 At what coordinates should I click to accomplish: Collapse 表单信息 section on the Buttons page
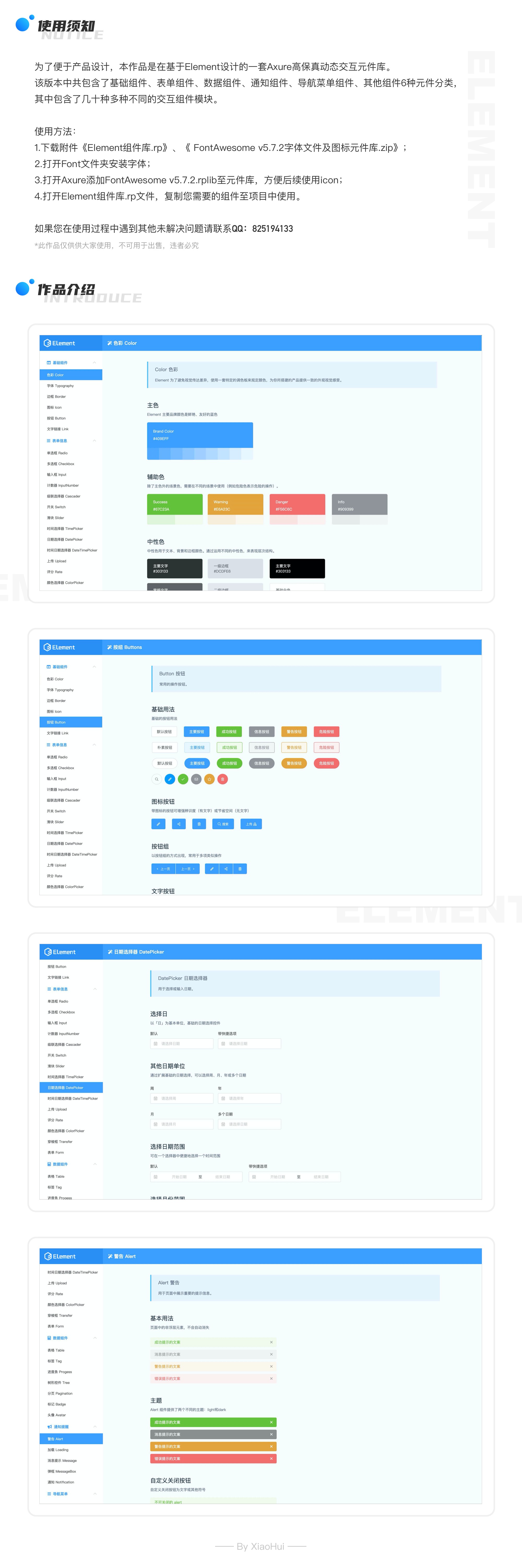94,745
